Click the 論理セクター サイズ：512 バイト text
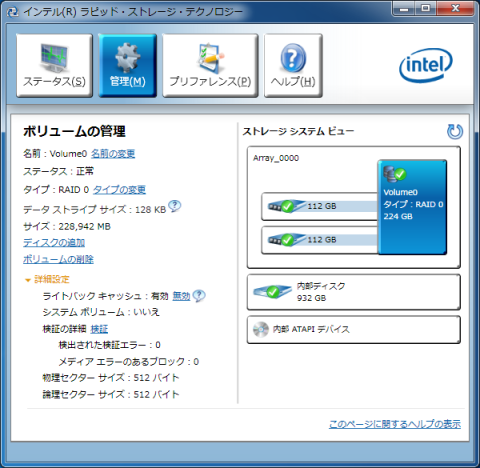 [x=111, y=394]
